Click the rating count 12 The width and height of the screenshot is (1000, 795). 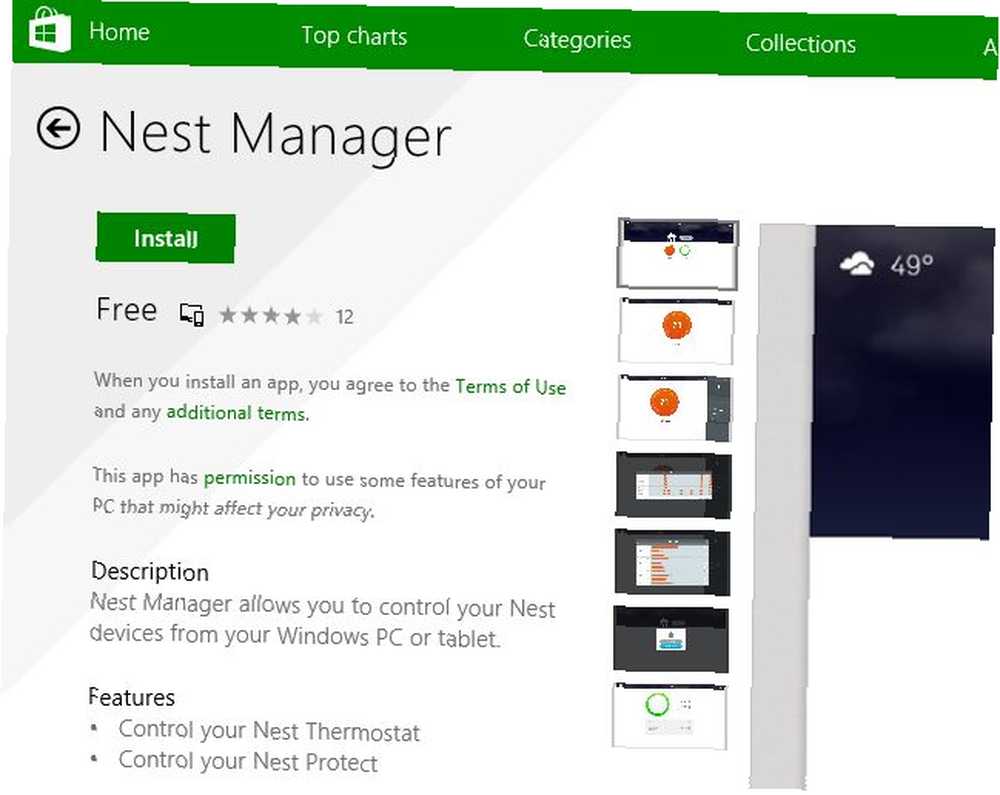pos(344,317)
